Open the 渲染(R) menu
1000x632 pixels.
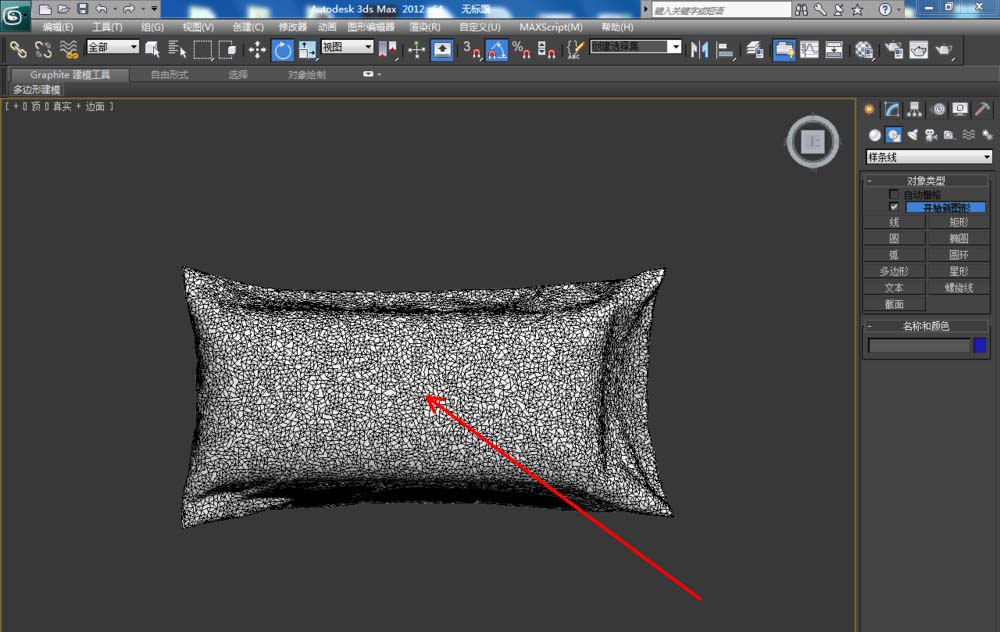point(425,27)
